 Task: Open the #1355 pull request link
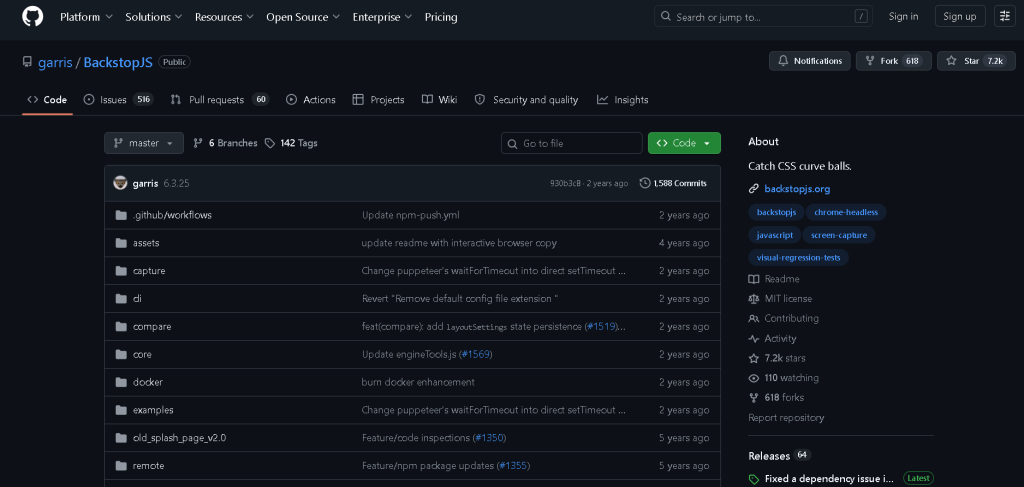click(x=513, y=465)
